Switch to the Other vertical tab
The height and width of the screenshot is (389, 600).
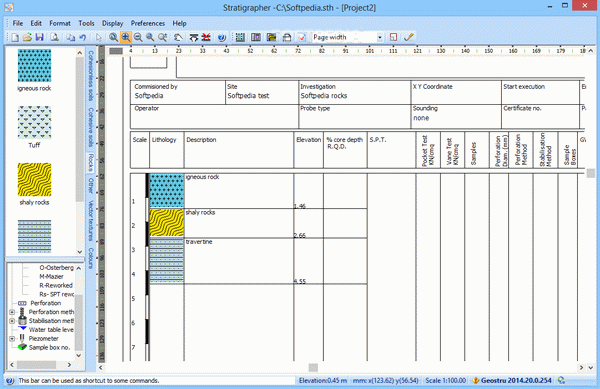tap(91, 186)
